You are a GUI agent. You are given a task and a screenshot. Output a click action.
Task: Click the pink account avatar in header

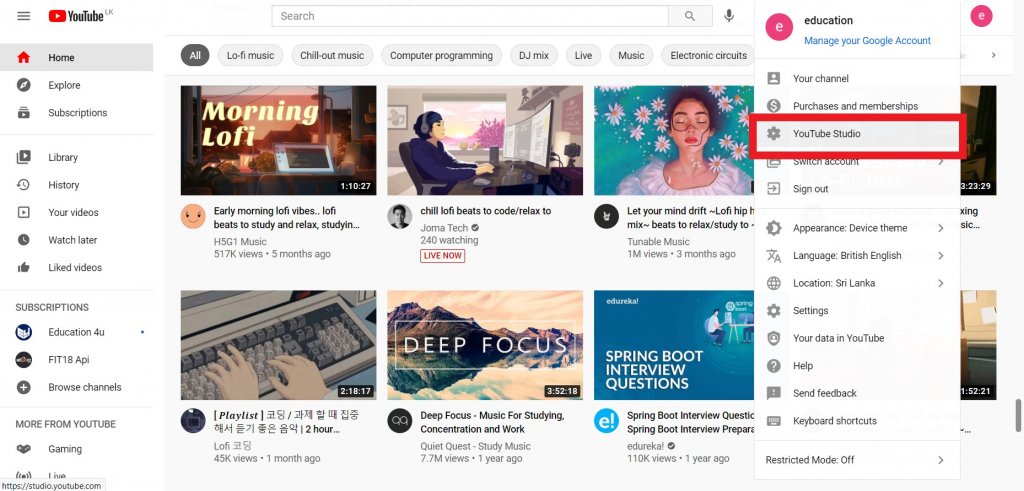(981, 16)
